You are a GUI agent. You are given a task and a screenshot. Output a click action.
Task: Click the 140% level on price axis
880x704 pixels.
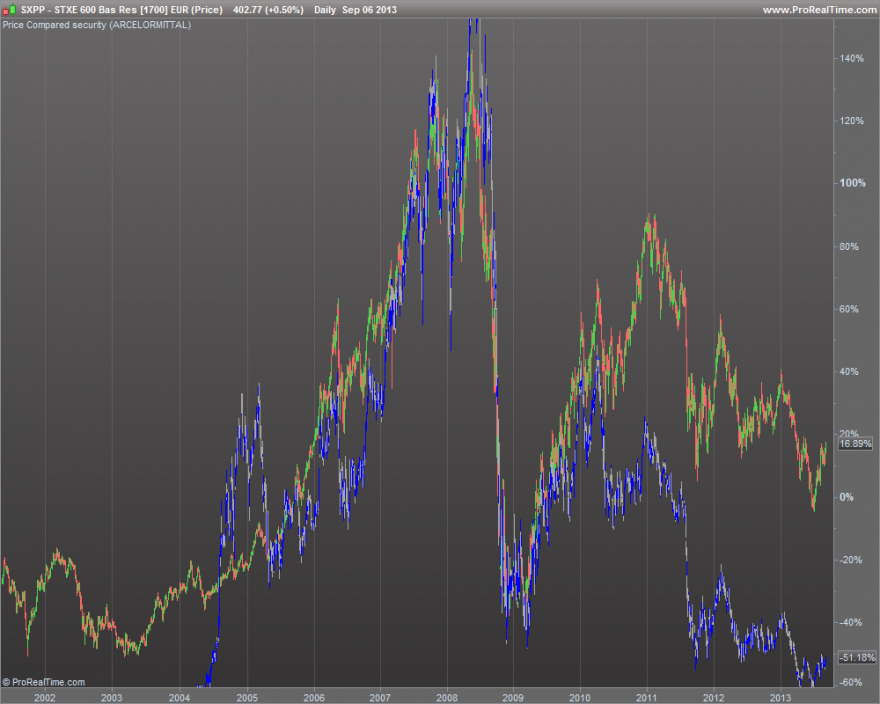[x=852, y=58]
